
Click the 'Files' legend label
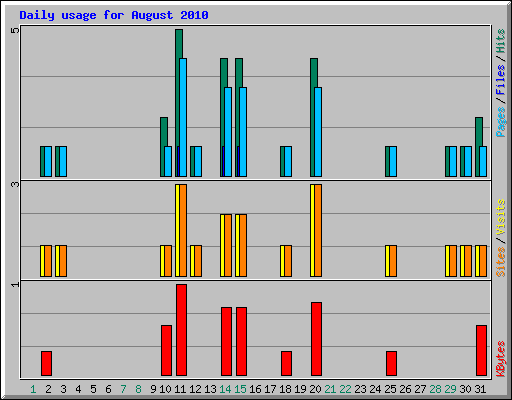coord(500,80)
